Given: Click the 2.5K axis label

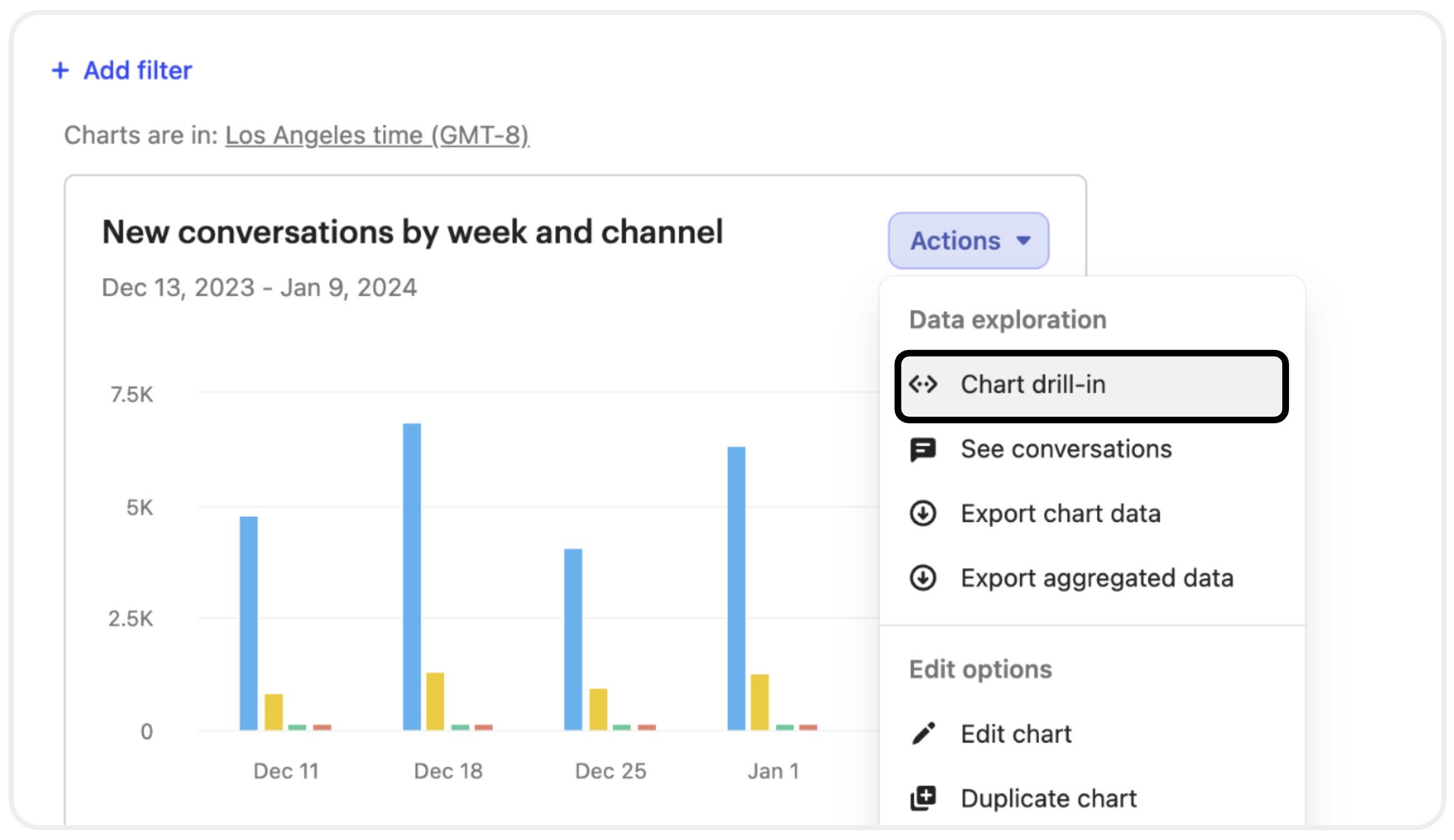Looking at the screenshot, I should (131, 619).
